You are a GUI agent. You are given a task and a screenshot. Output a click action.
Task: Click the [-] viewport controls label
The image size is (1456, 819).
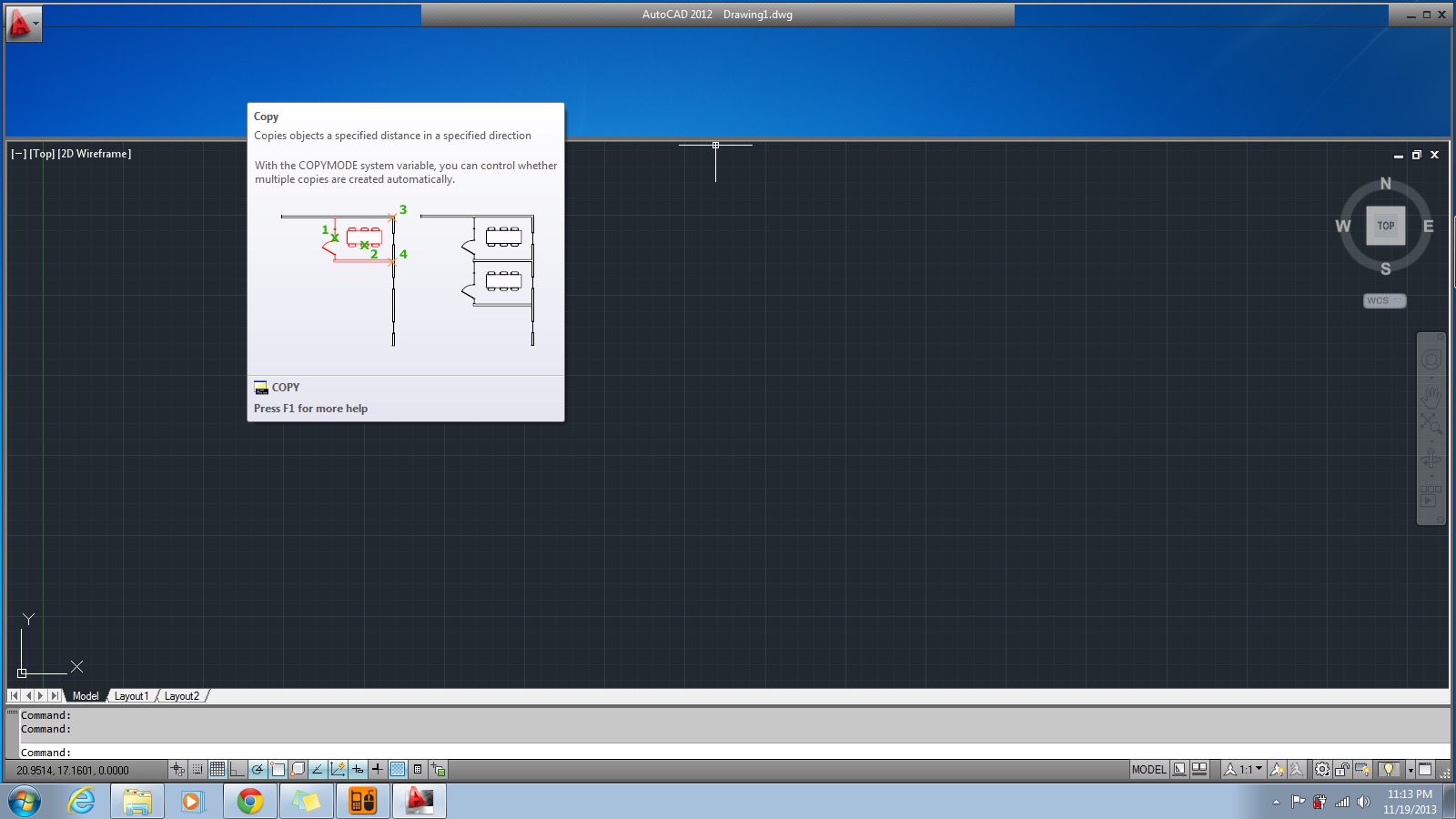coord(18,154)
